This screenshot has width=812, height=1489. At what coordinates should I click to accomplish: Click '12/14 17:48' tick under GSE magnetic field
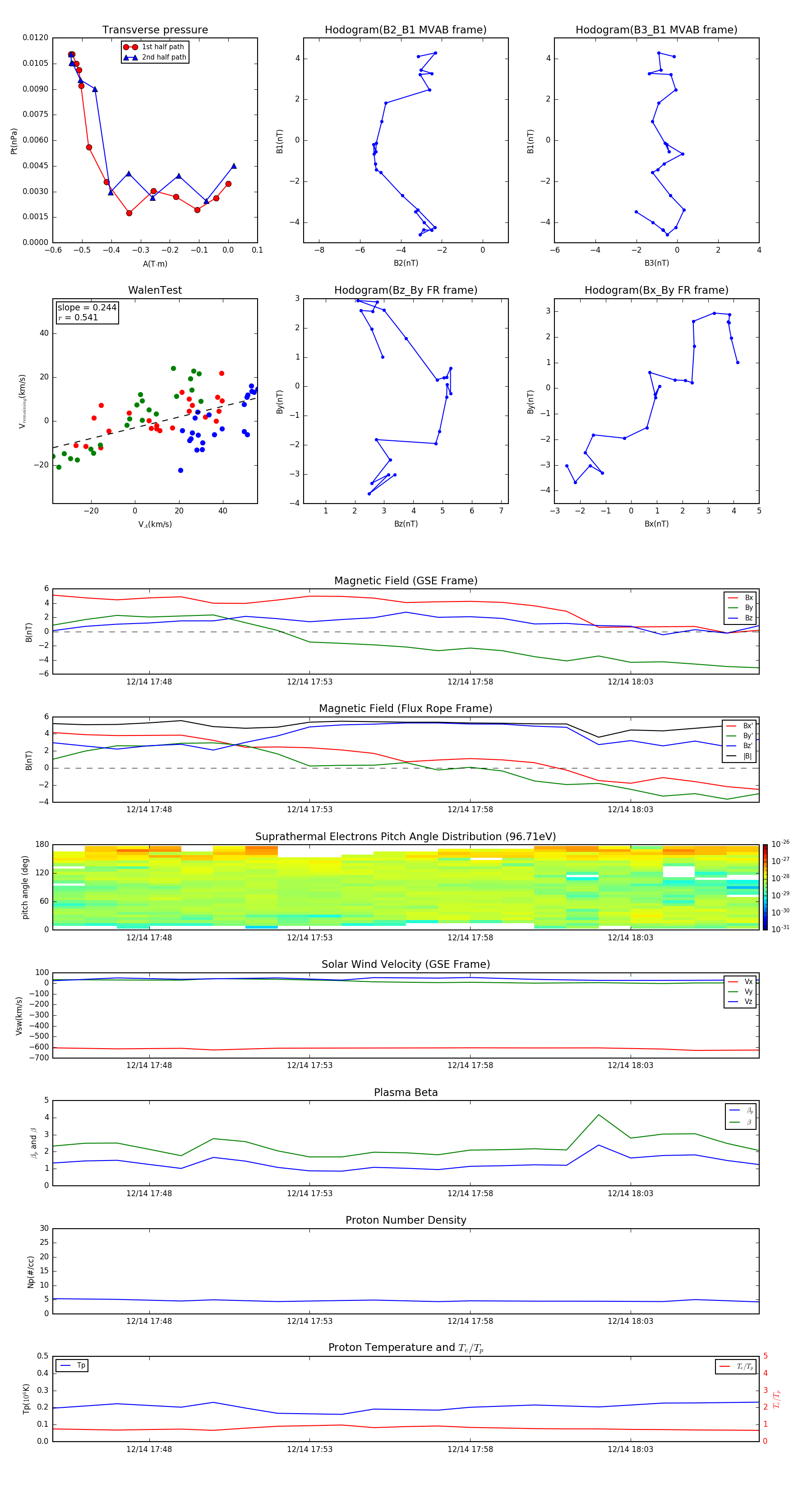click(149, 682)
